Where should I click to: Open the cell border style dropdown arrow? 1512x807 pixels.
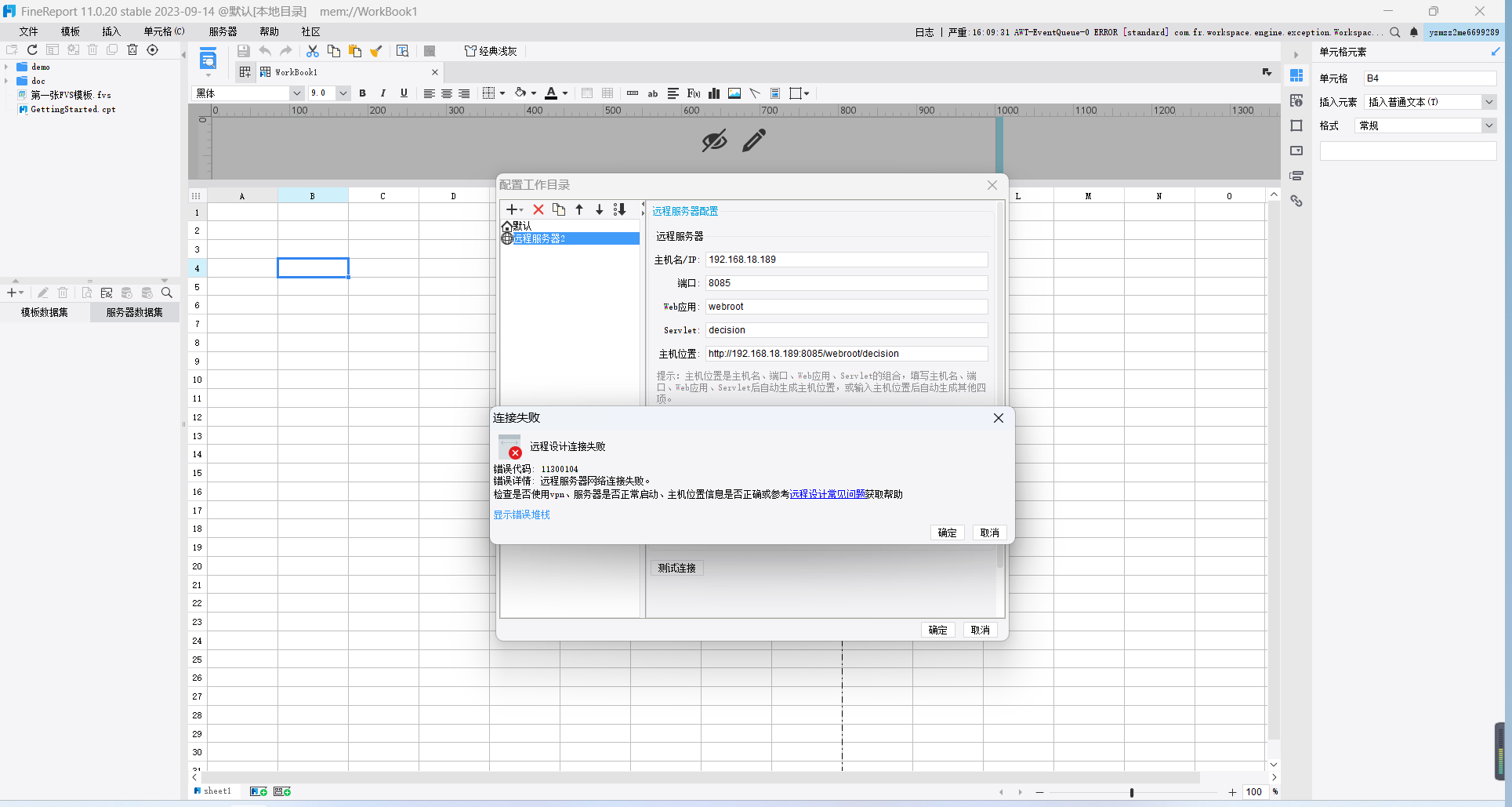click(502, 93)
